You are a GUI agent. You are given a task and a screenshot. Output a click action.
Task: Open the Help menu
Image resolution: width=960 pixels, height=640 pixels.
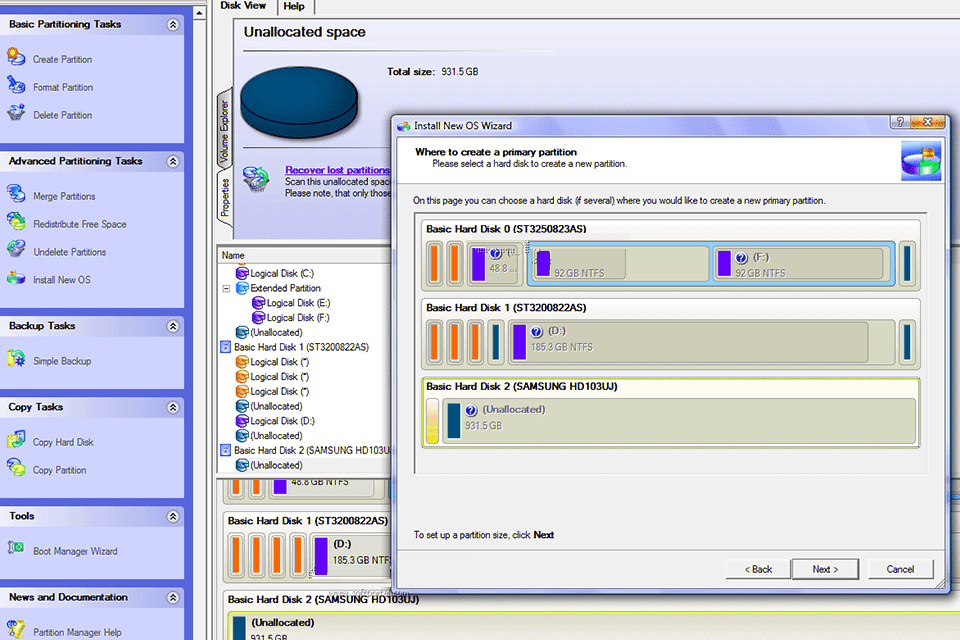point(295,5)
